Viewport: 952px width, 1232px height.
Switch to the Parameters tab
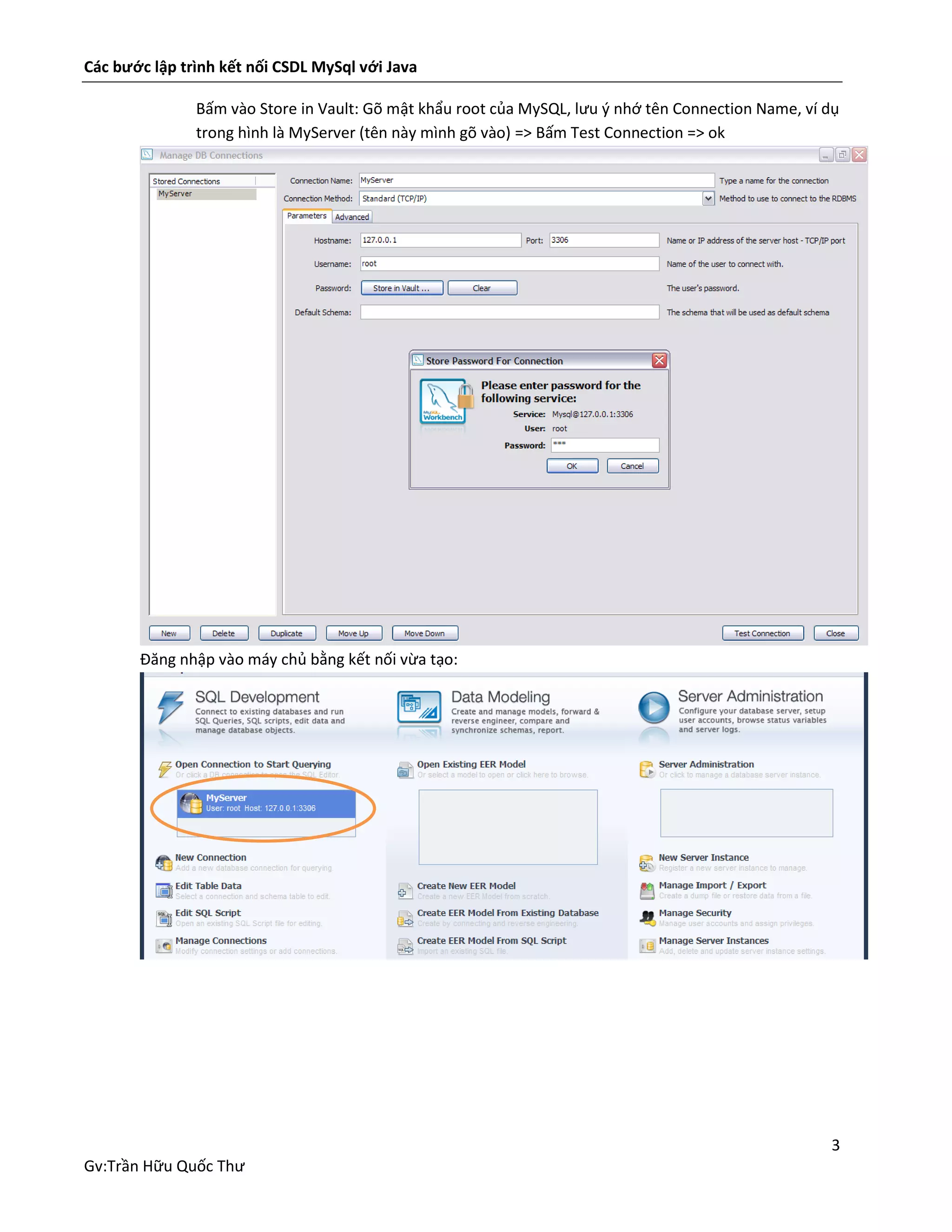(306, 216)
